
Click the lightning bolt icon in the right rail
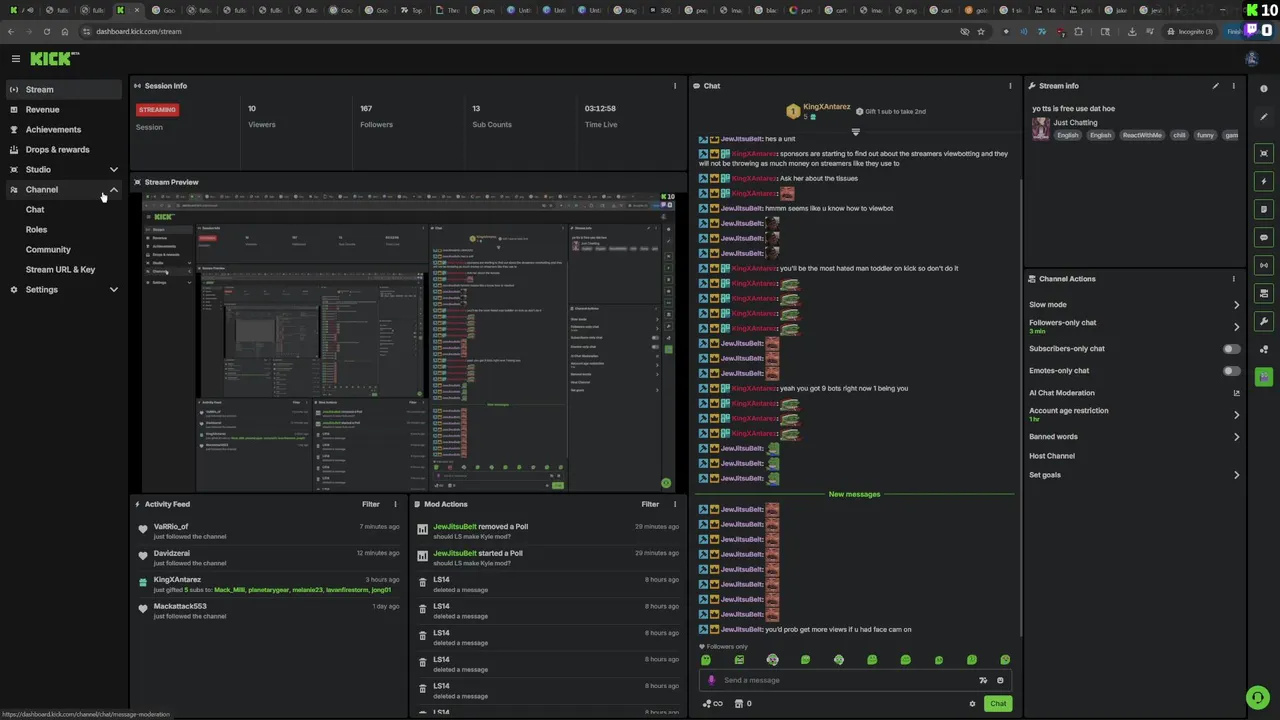(1264, 181)
